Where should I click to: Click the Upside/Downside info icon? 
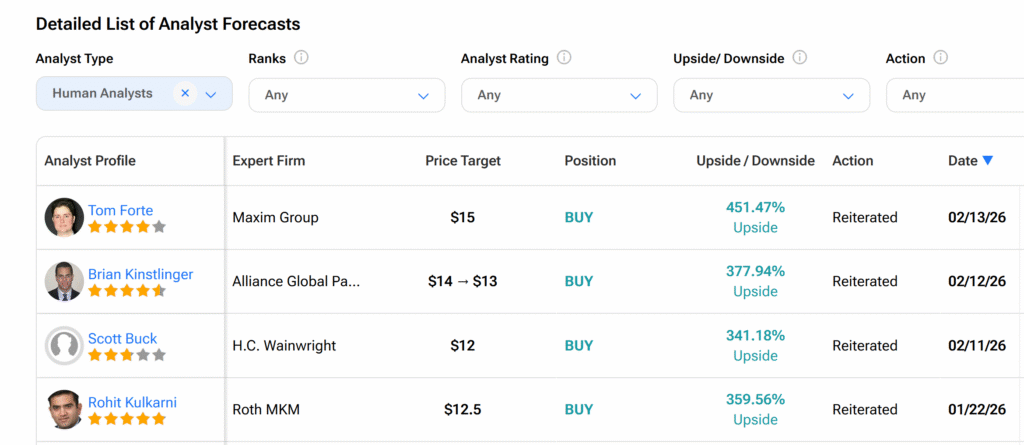pyautogui.click(x=800, y=58)
